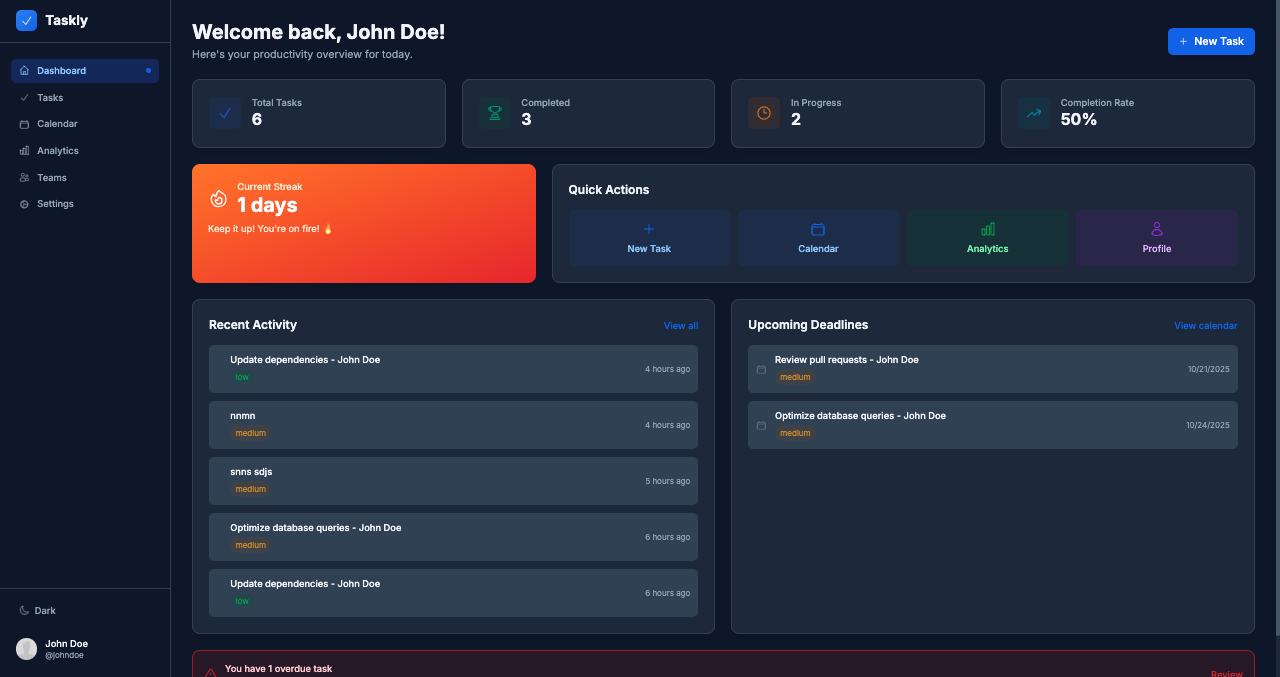Click the Current Streak flame icon
Screen dimensions: 1280x677
(218, 199)
